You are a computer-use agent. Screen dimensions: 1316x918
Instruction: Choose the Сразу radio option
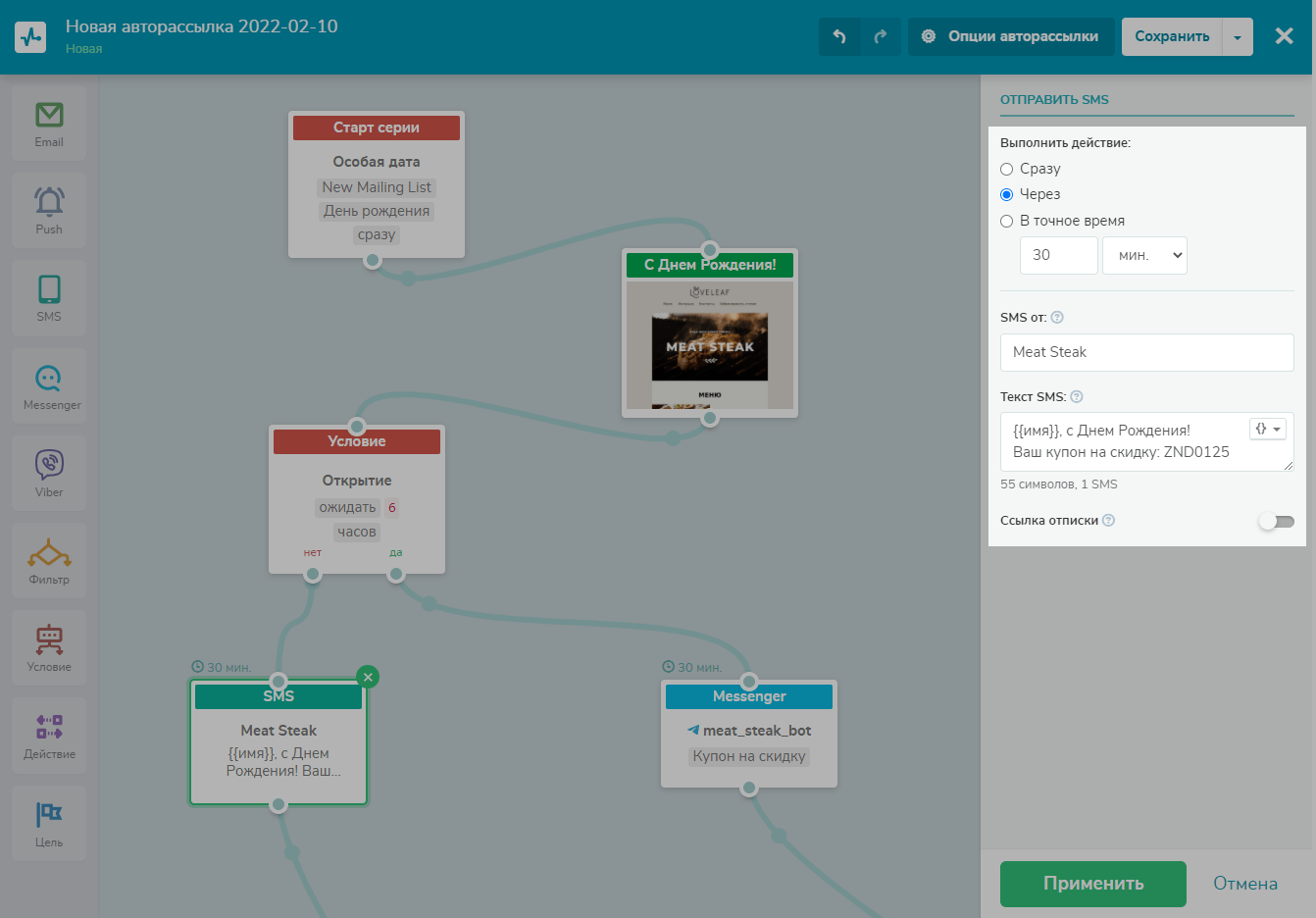[1007, 169]
